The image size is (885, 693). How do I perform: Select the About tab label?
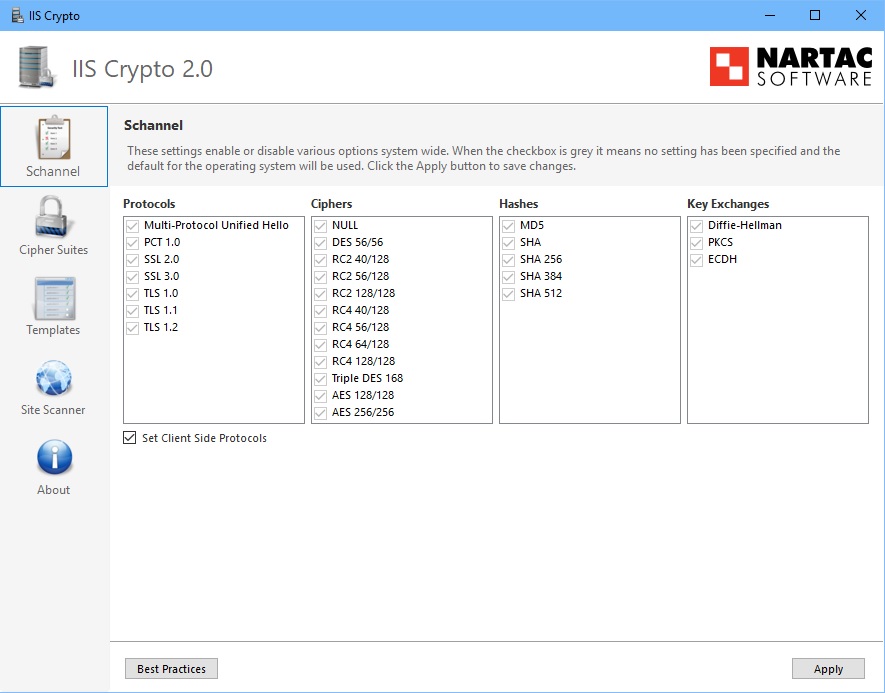tap(54, 490)
